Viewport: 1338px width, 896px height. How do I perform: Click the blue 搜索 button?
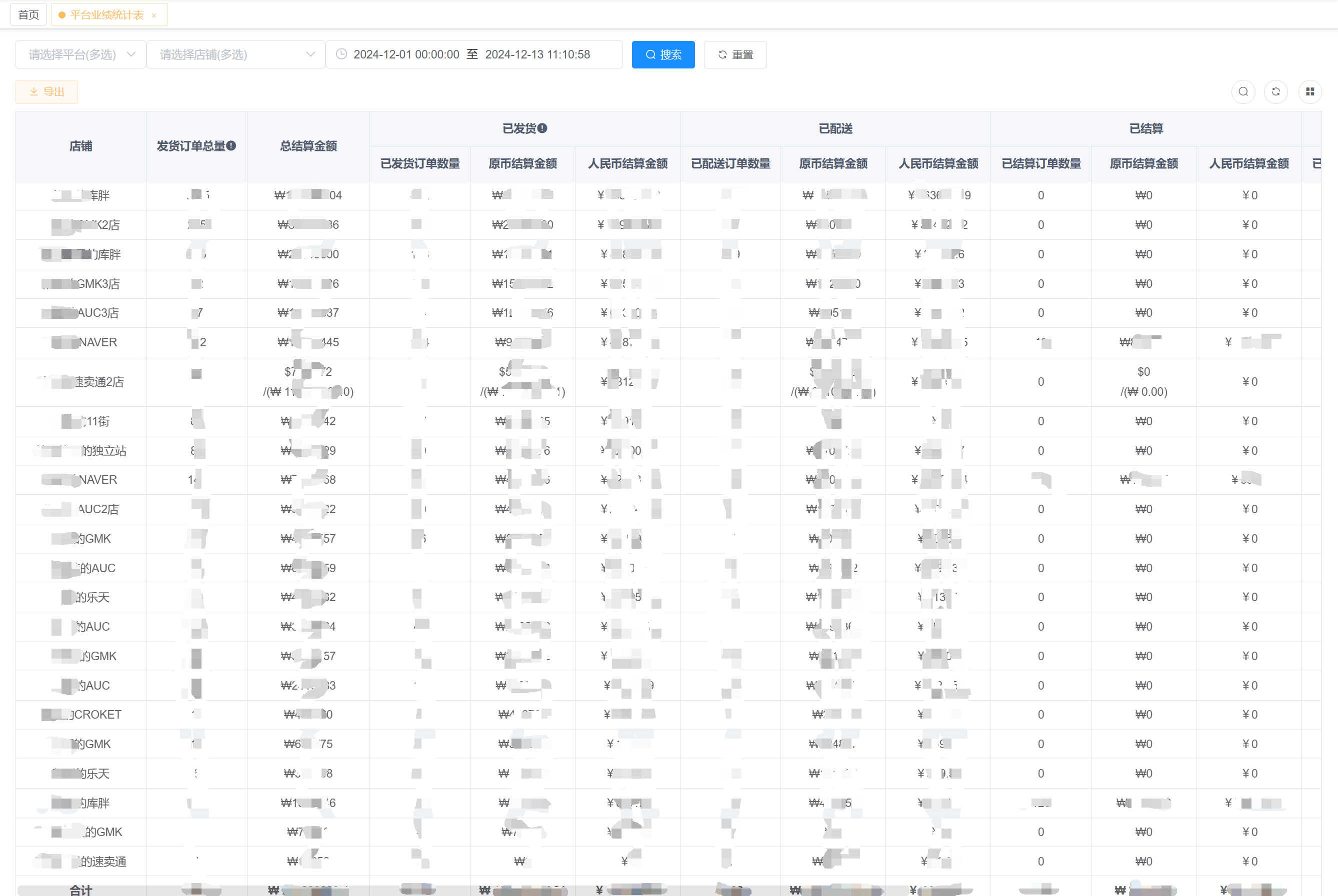(662, 54)
